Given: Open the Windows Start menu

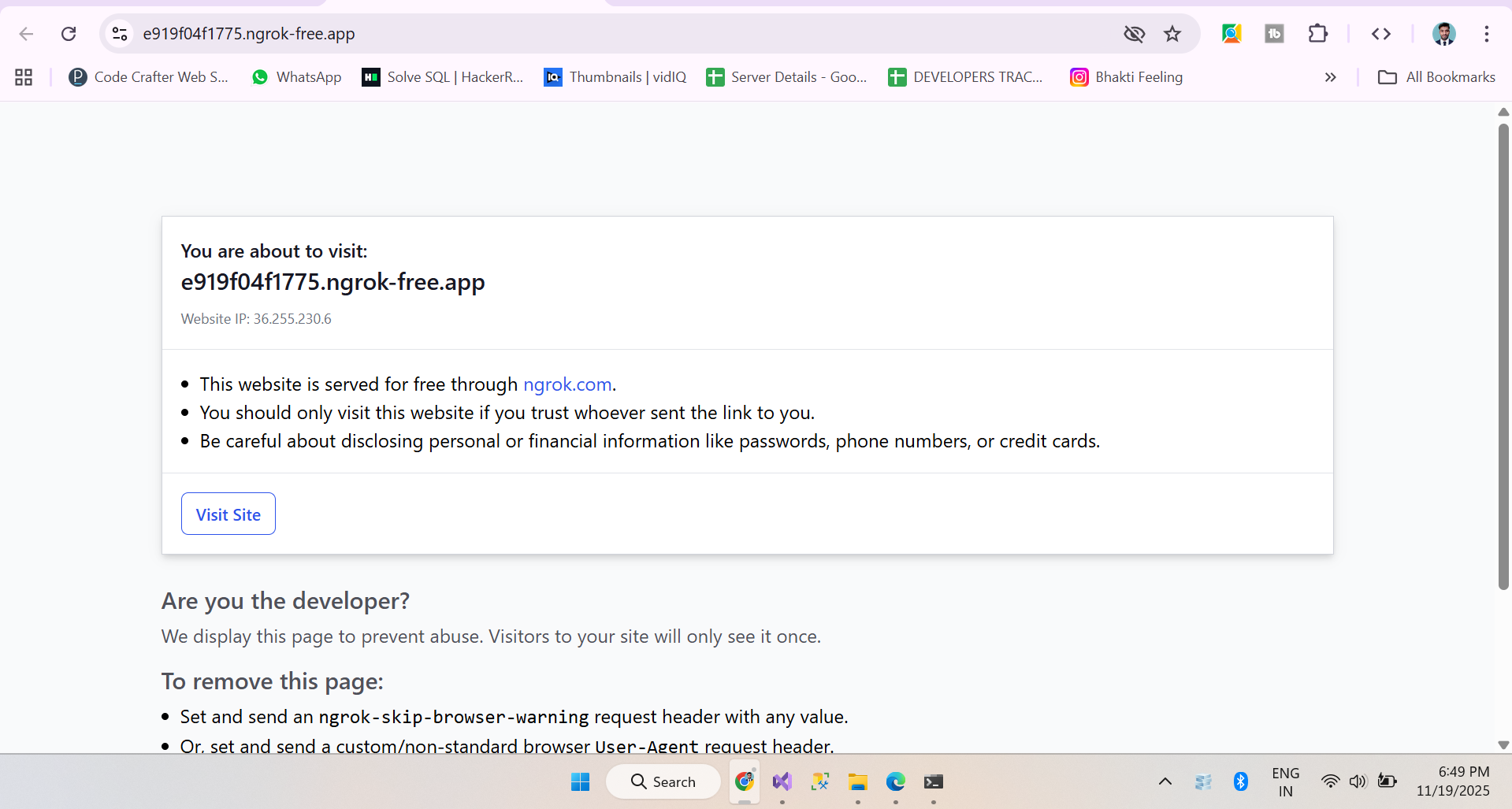Looking at the screenshot, I should pos(581,781).
